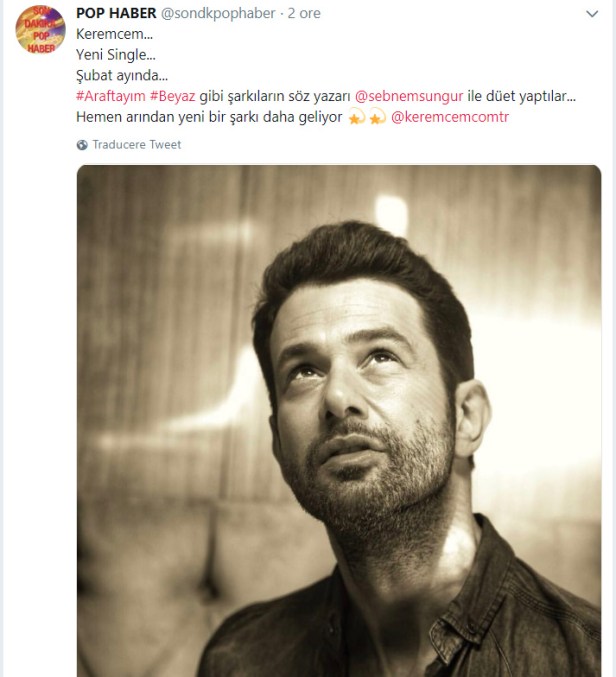The image size is (616, 677).
Task: Open the sepia photo of the bearded man
Action: pyautogui.click(x=339, y=420)
